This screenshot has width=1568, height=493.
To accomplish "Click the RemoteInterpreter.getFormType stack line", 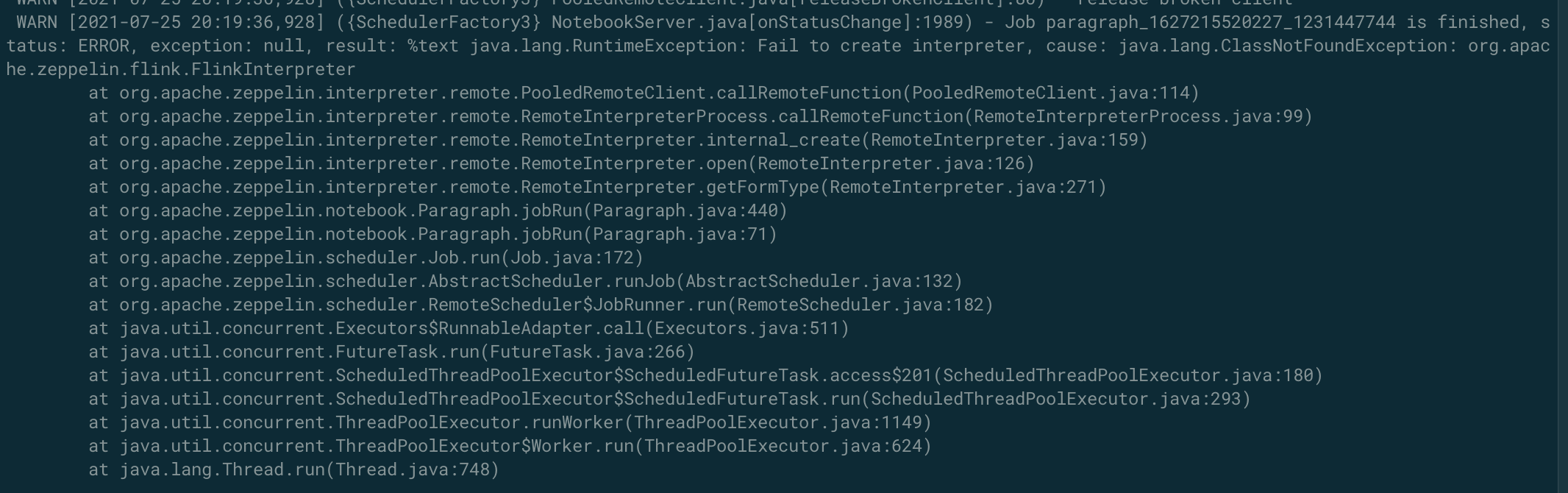I will 597,188.
